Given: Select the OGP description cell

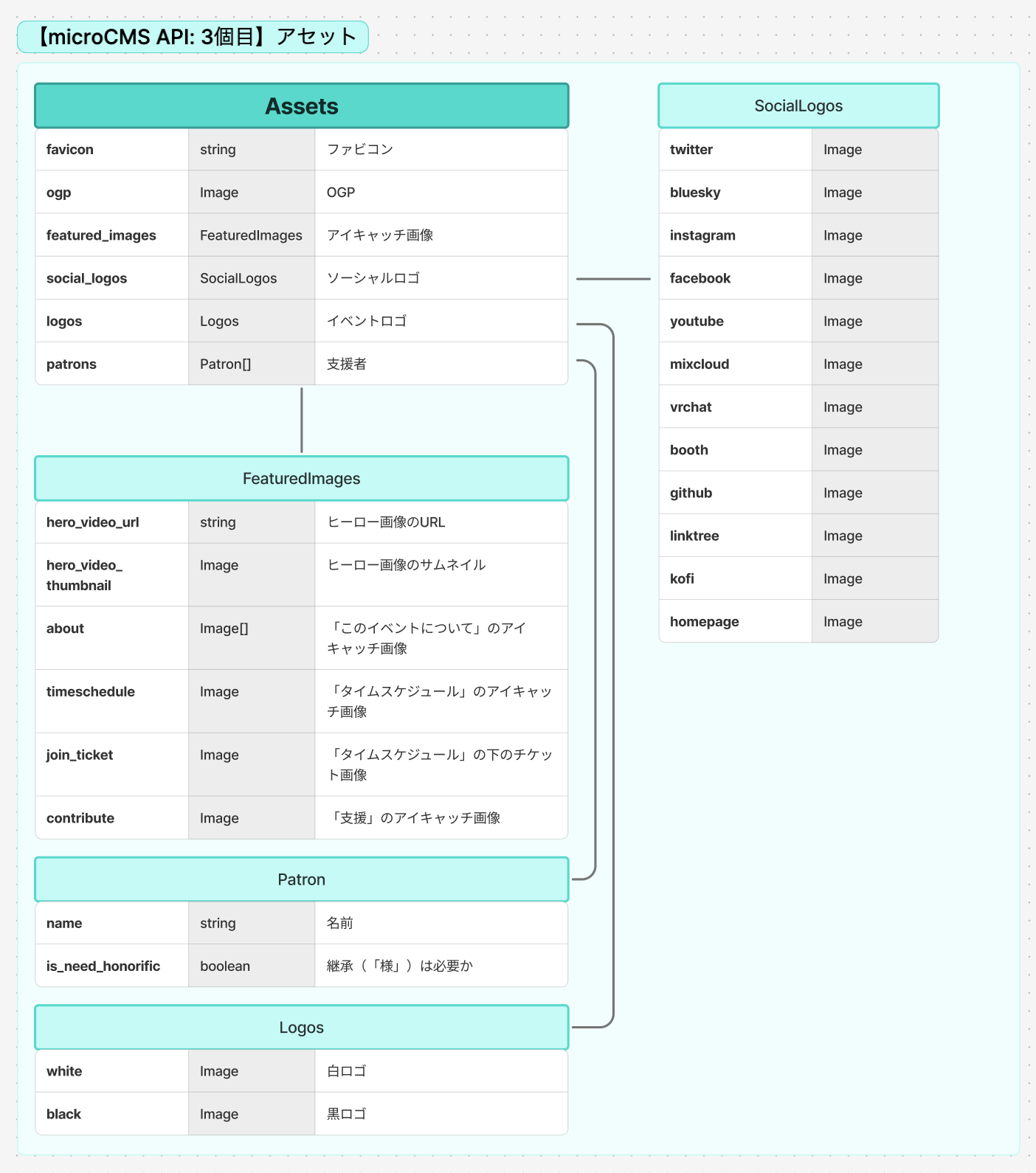Looking at the screenshot, I should click(x=441, y=193).
